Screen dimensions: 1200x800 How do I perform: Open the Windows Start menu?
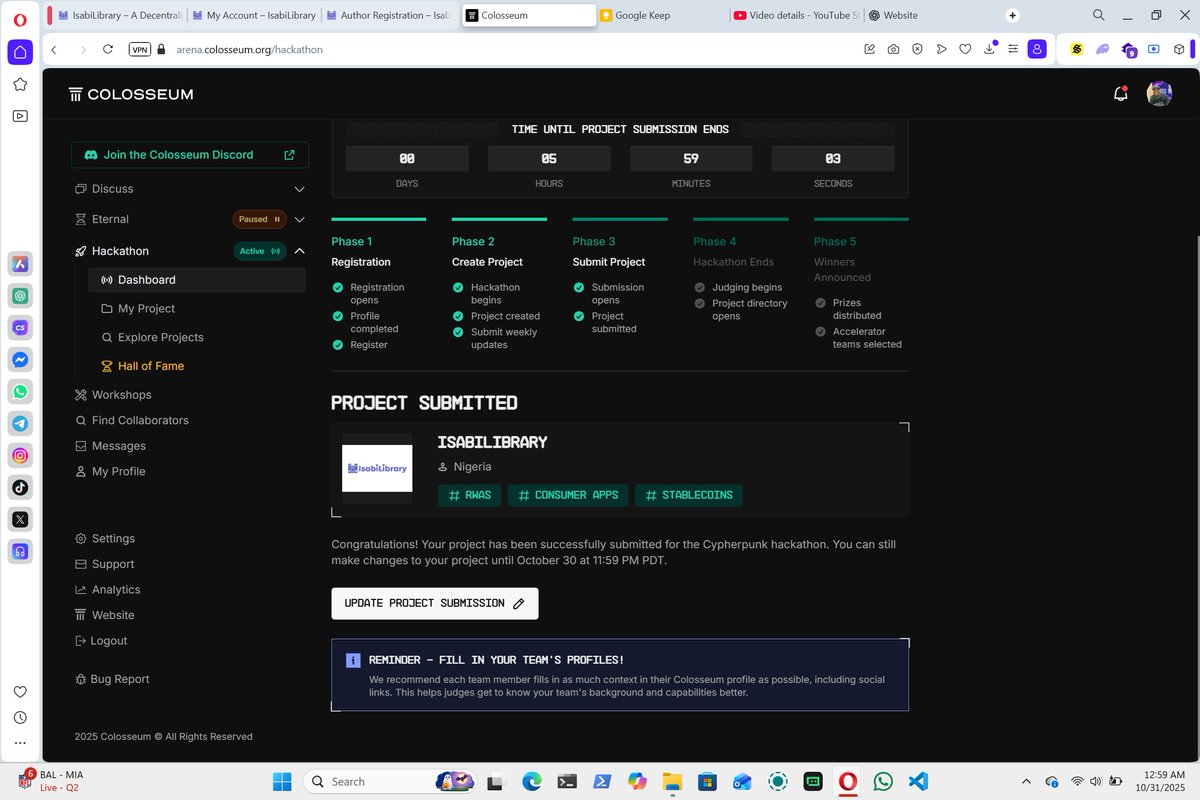(282, 781)
